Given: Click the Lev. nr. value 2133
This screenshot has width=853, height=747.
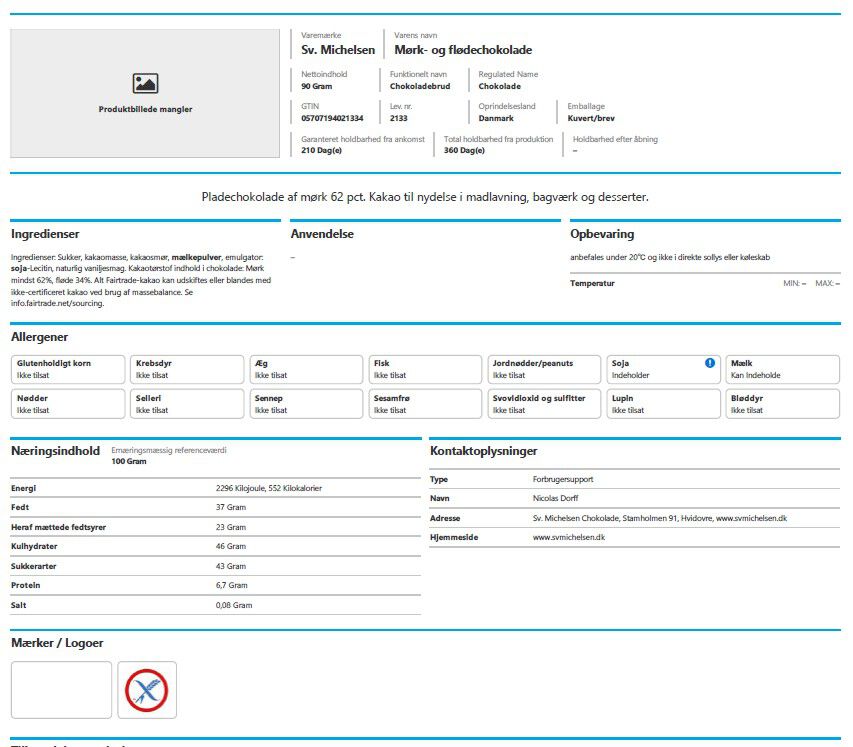Looking at the screenshot, I should (x=399, y=118).
